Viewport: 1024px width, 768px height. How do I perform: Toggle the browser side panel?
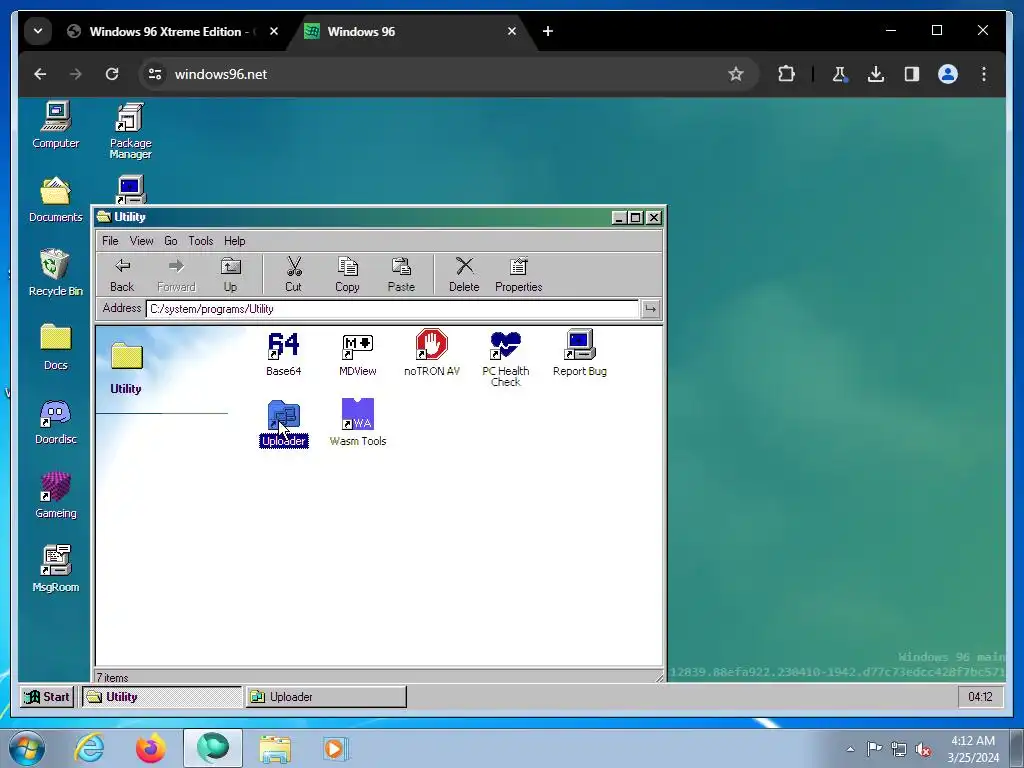(x=912, y=74)
